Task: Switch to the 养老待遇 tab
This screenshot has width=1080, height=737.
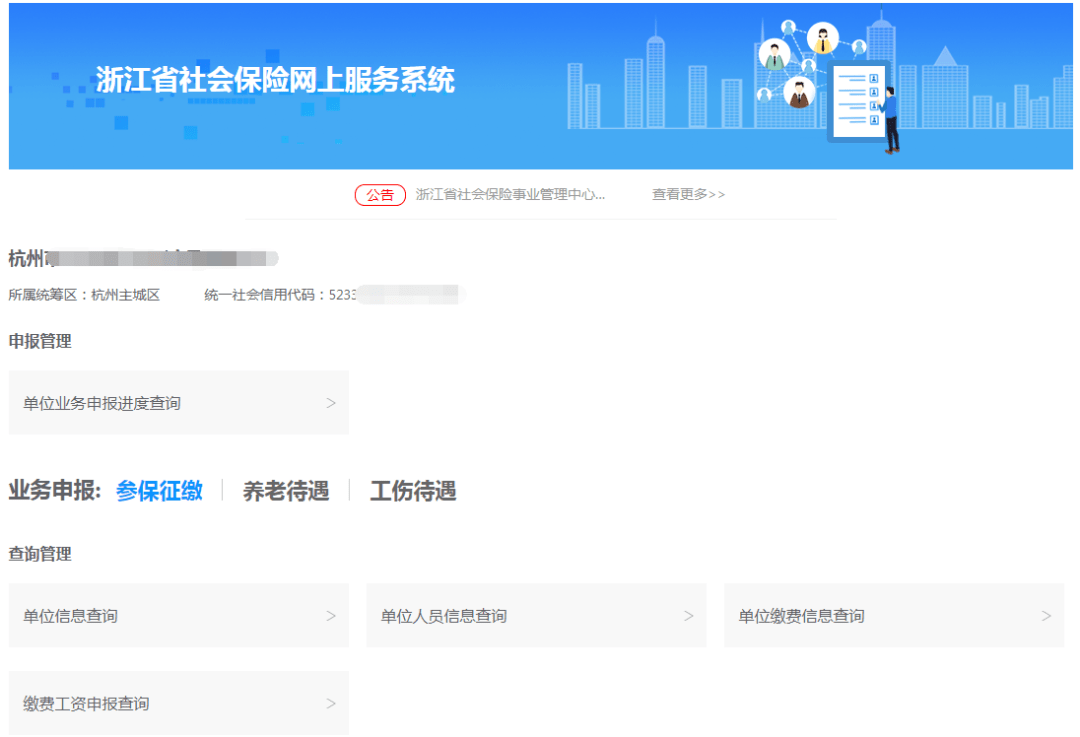Action: (286, 491)
